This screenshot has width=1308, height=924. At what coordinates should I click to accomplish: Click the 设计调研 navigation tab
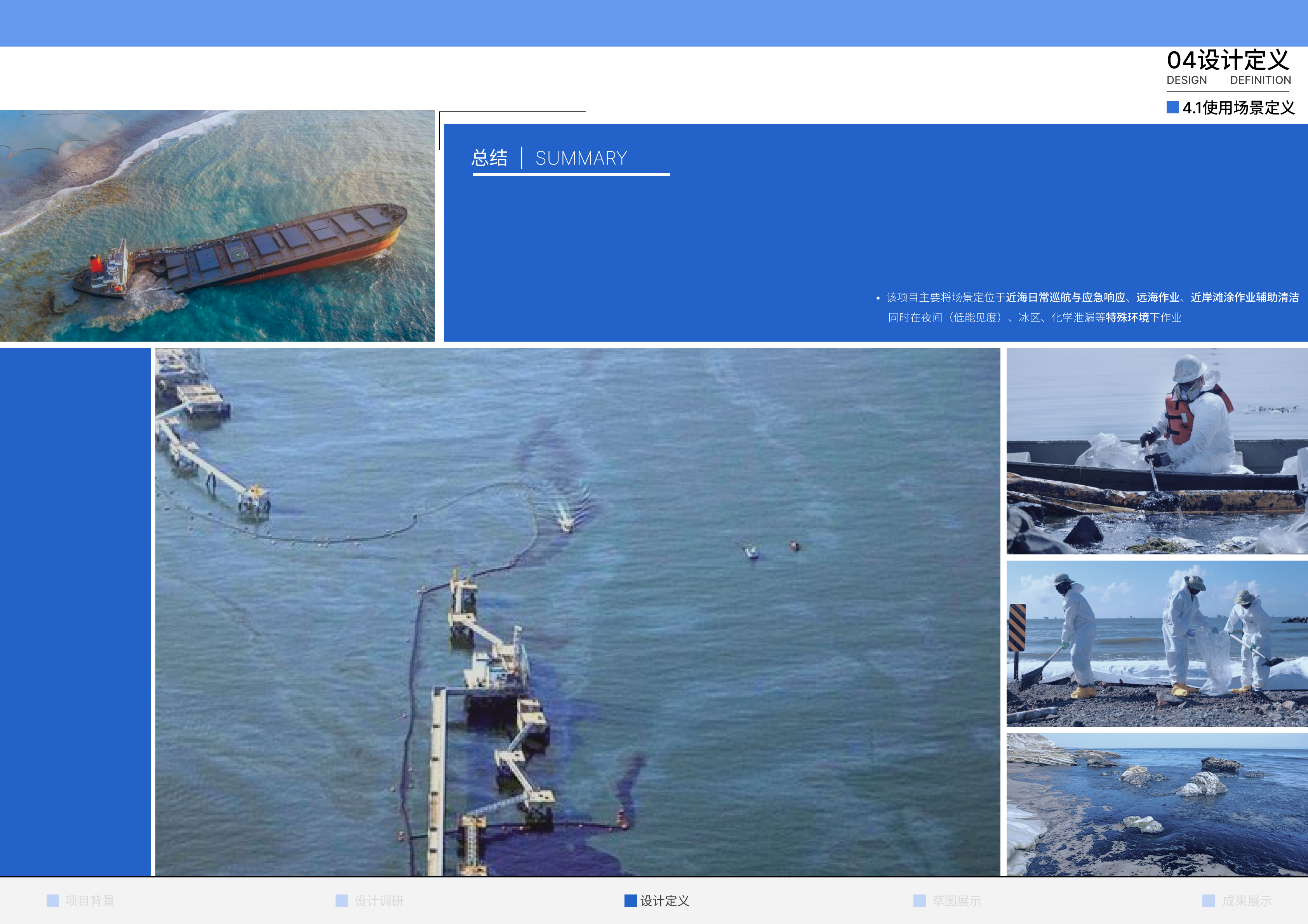point(378,901)
